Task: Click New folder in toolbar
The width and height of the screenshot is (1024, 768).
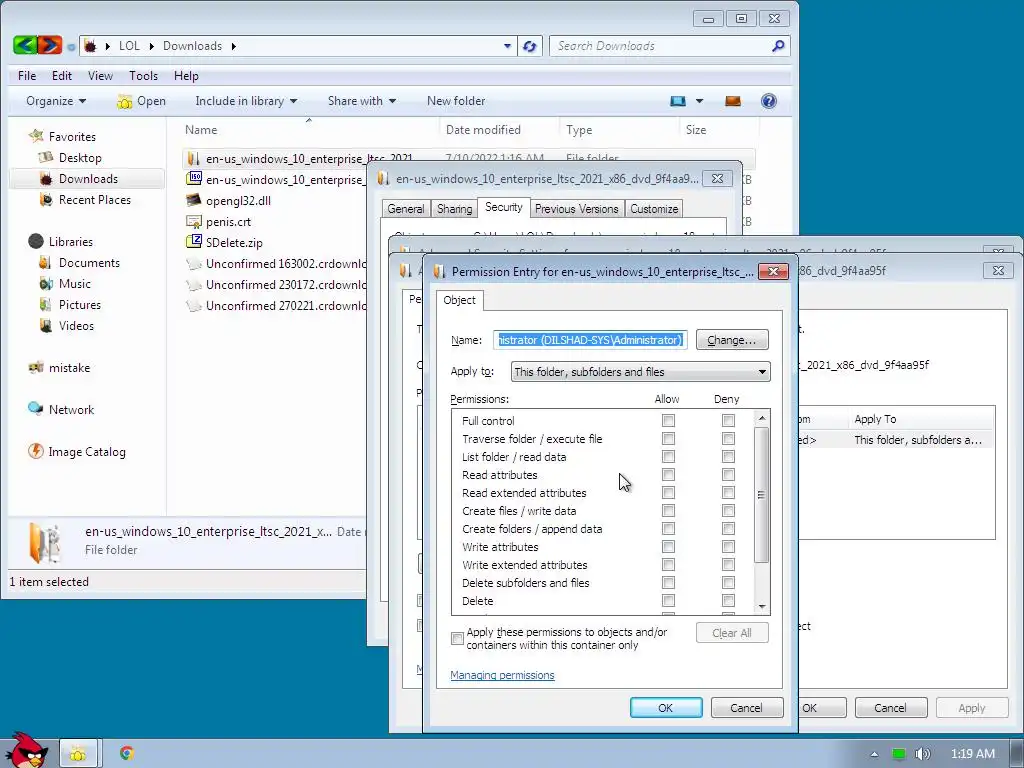Action: click(x=456, y=101)
